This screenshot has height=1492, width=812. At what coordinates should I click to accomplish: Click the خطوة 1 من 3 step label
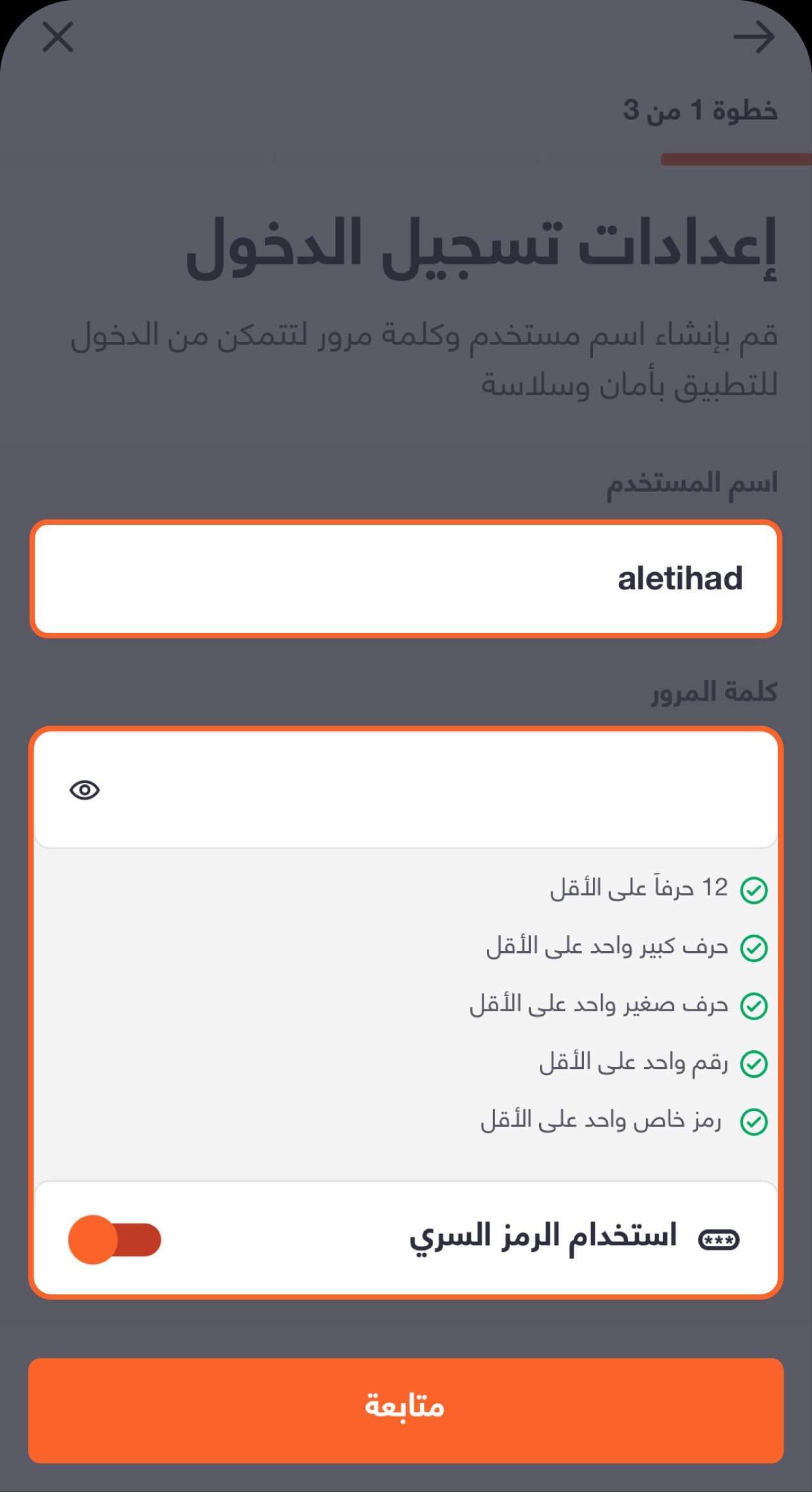coord(700,111)
